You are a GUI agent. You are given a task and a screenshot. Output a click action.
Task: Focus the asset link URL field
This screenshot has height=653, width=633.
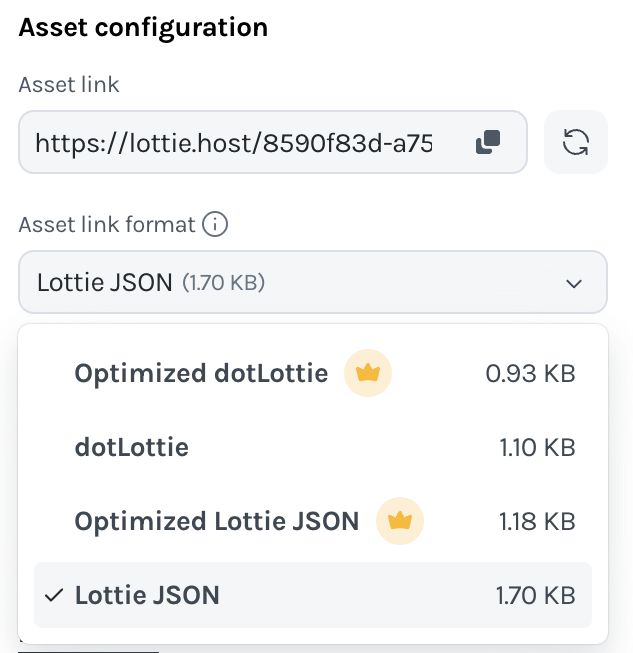(x=273, y=142)
